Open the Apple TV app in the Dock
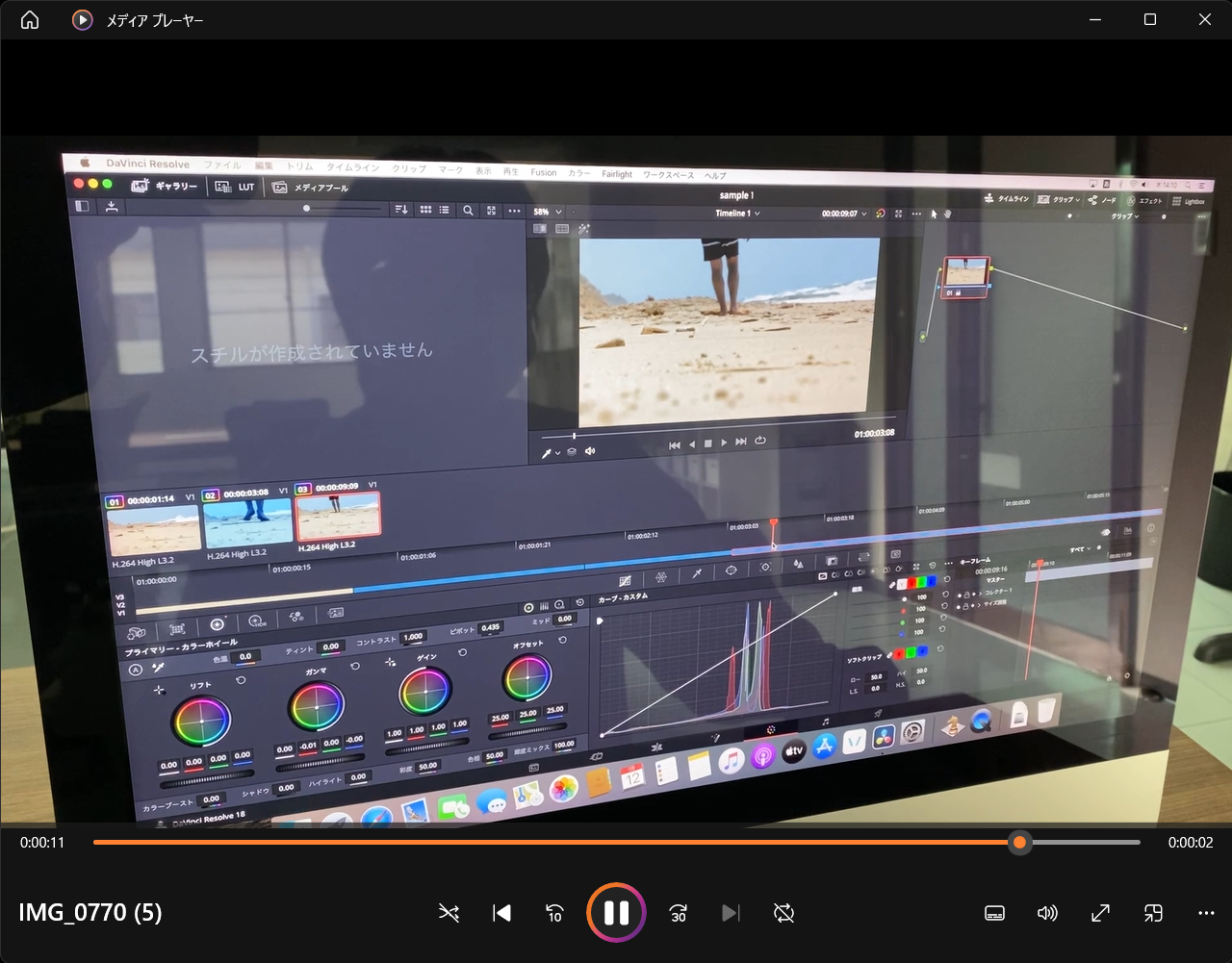1232x963 pixels. pos(793,751)
